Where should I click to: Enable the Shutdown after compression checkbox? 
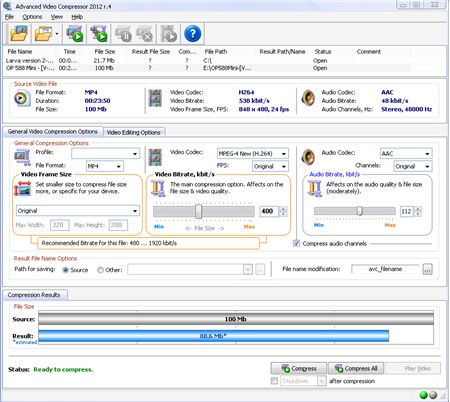tap(274, 381)
